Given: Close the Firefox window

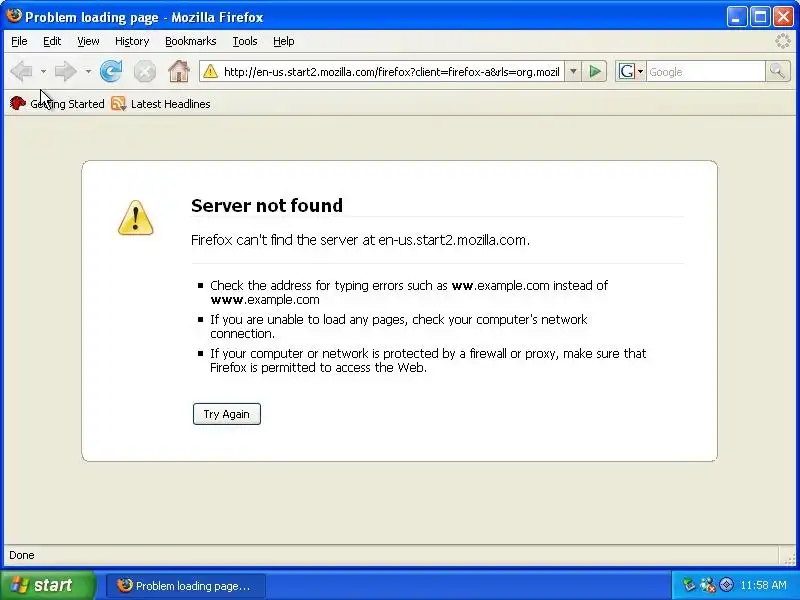Looking at the screenshot, I should point(783,16).
